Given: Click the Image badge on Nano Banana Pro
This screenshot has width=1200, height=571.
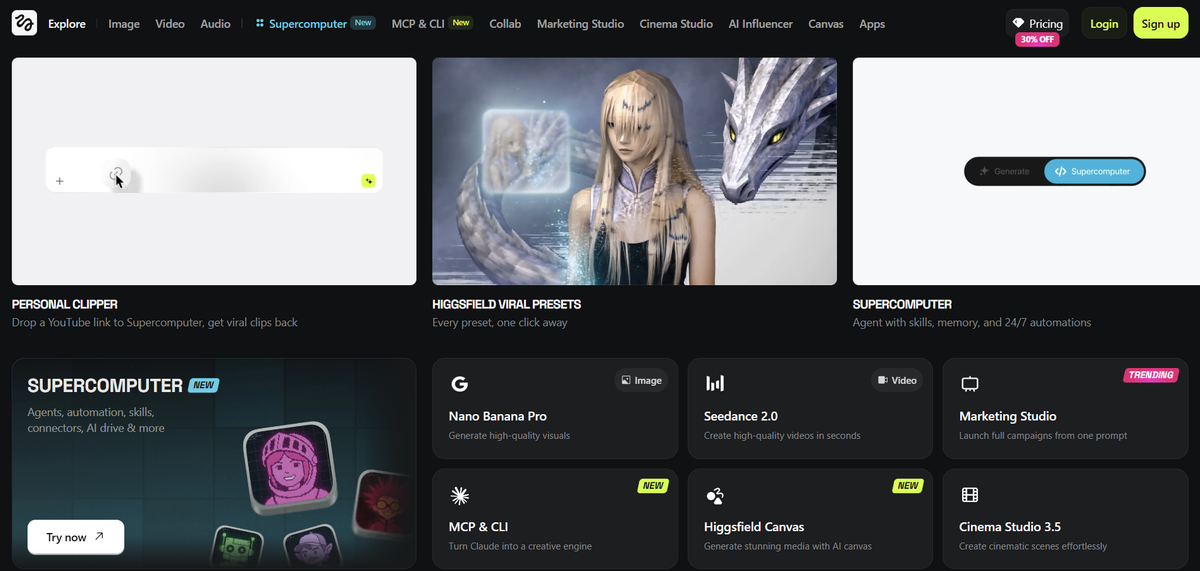Looking at the screenshot, I should click(x=641, y=380).
